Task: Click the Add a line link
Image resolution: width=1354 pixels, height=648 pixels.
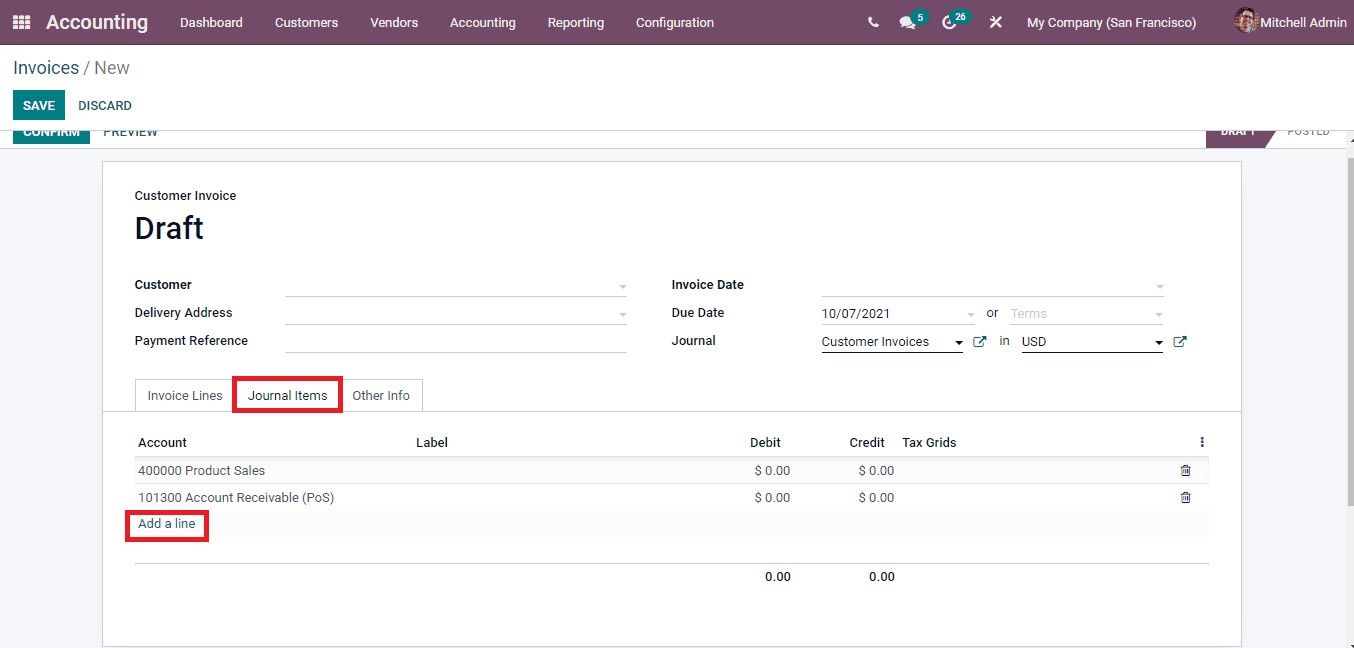Action: point(166,524)
